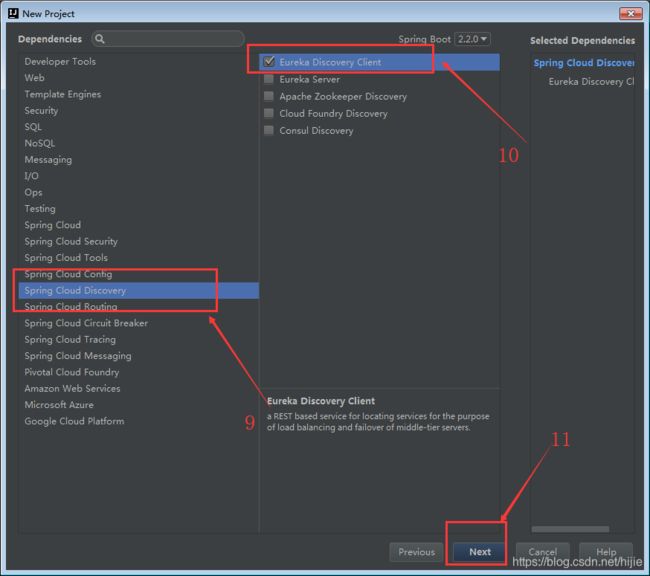The height and width of the screenshot is (576, 650).
Task: Click the Previous button
Action: (416, 552)
